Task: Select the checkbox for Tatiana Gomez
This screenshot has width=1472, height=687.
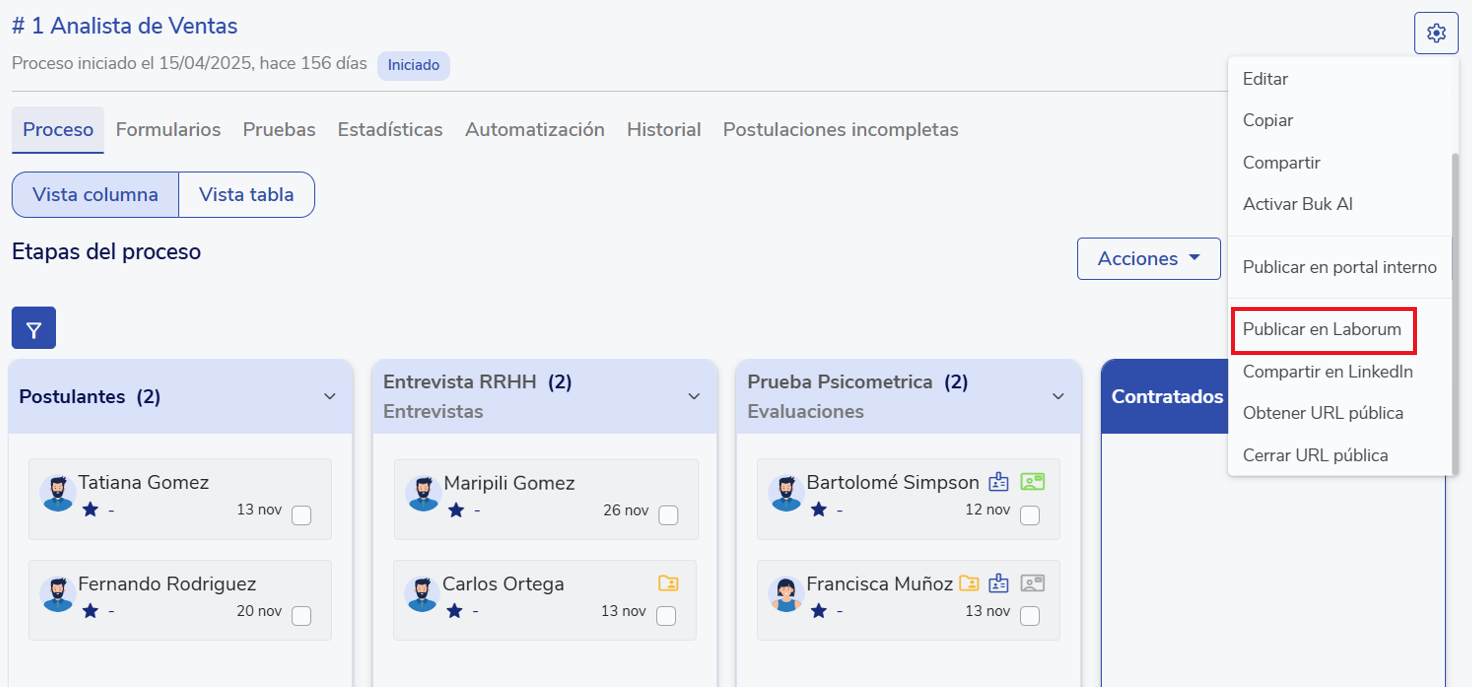Action: pos(301,515)
